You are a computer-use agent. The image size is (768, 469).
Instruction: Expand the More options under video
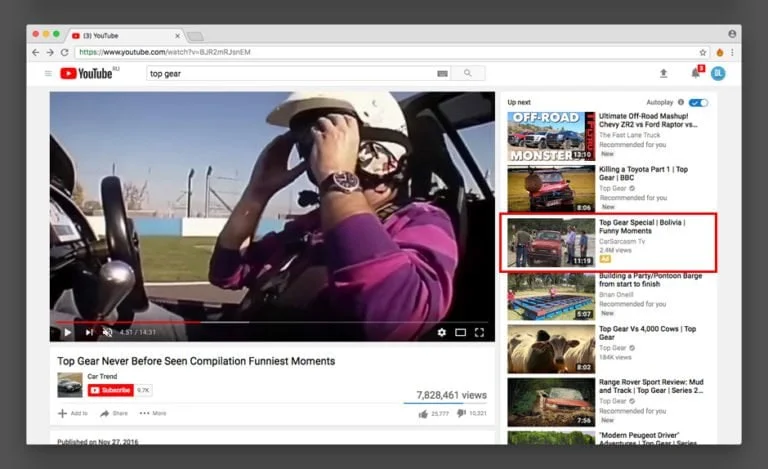click(153, 413)
